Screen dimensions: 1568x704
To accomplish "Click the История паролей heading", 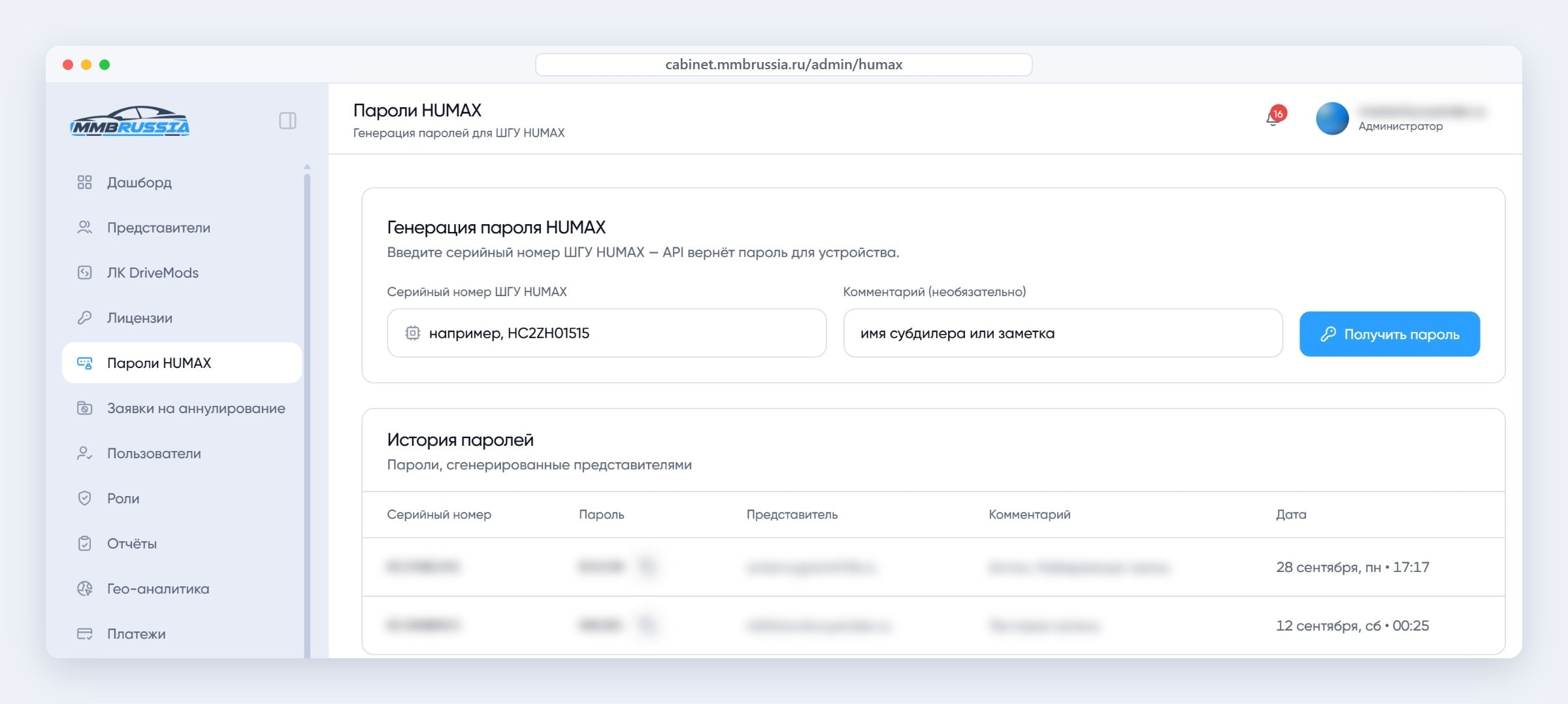I will tap(460, 440).
